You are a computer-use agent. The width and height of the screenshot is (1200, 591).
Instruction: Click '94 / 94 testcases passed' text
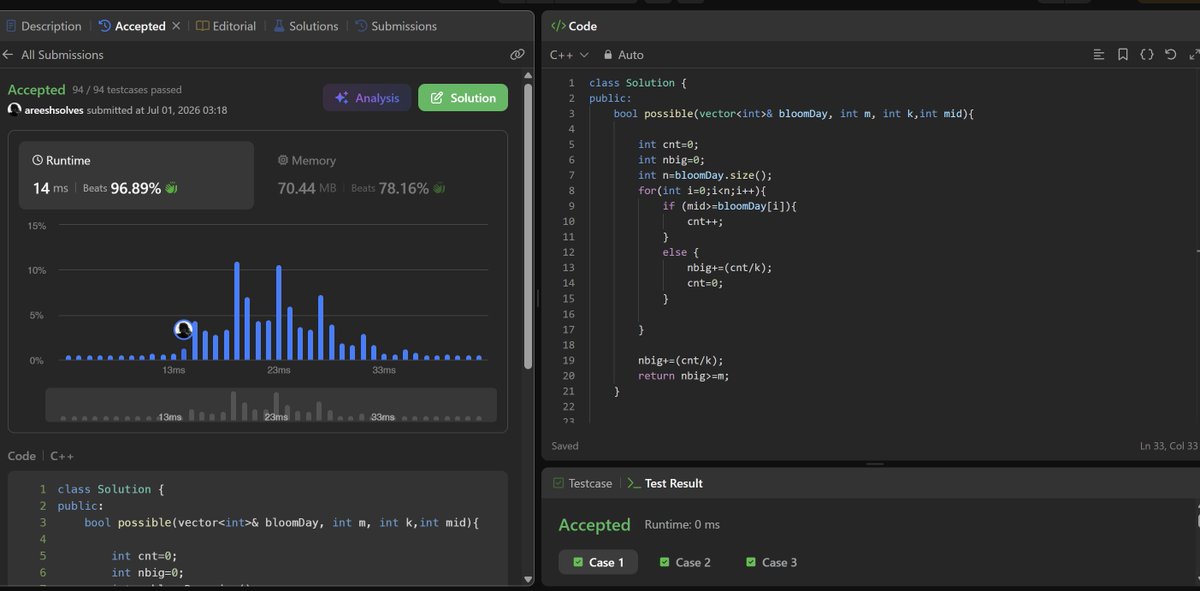127,90
